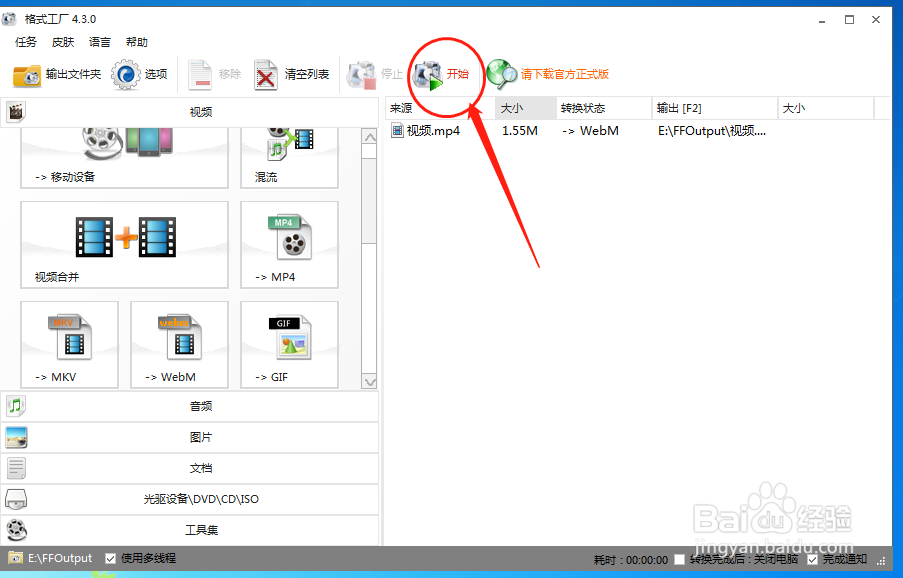Select the -> MKV format tile
This screenshot has width=903, height=578.
pos(70,344)
